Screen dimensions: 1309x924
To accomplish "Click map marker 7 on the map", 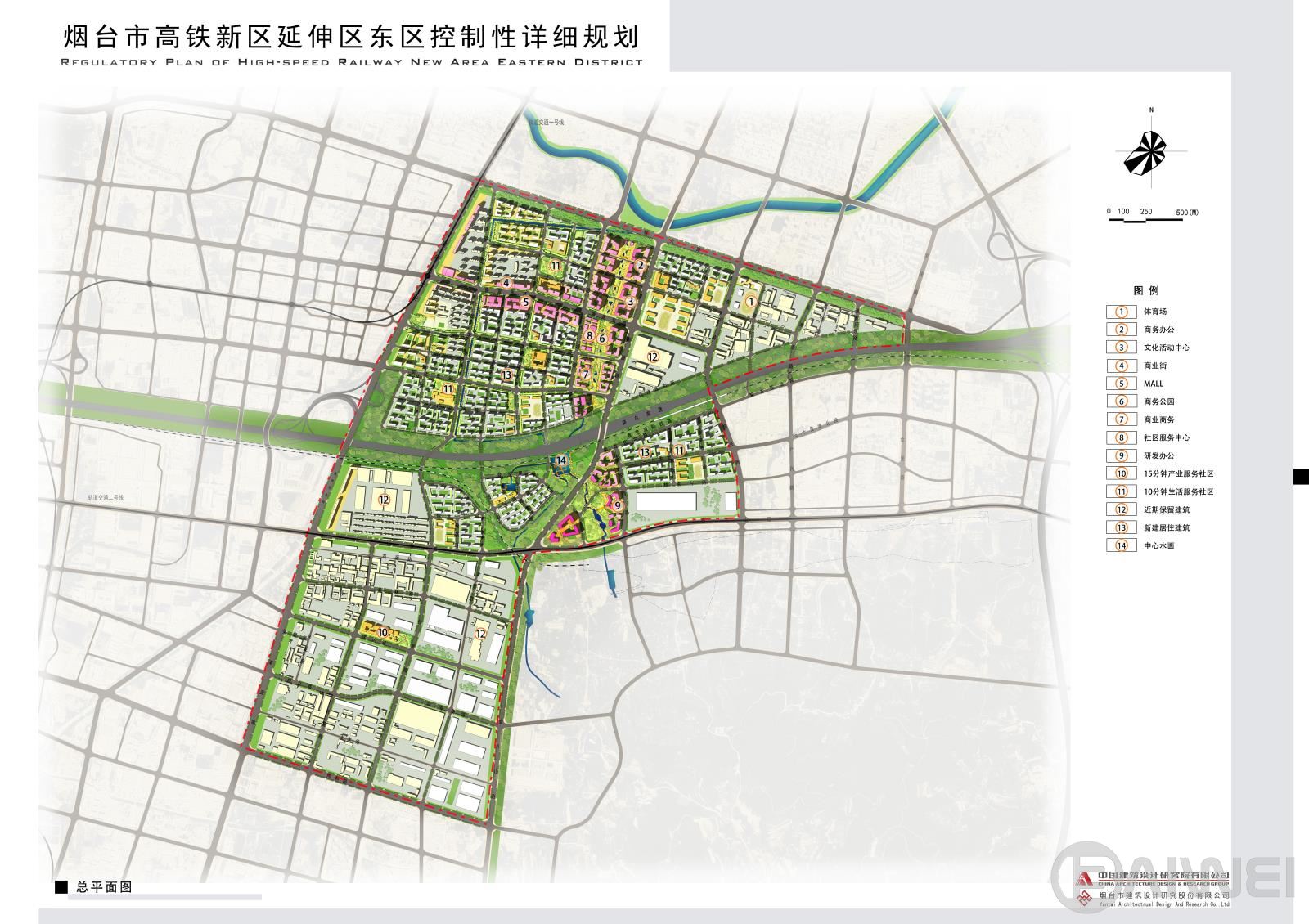I will click(586, 375).
